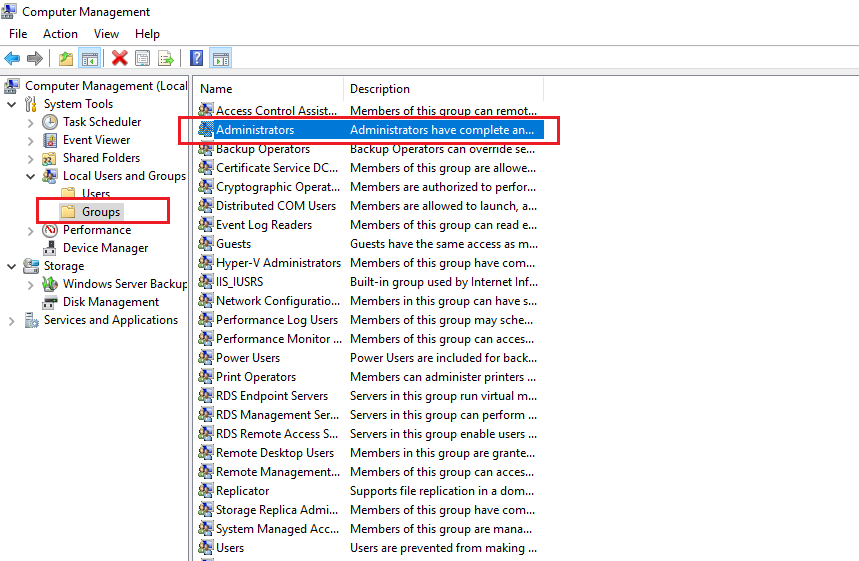Click the Guests group icon

[206, 244]
